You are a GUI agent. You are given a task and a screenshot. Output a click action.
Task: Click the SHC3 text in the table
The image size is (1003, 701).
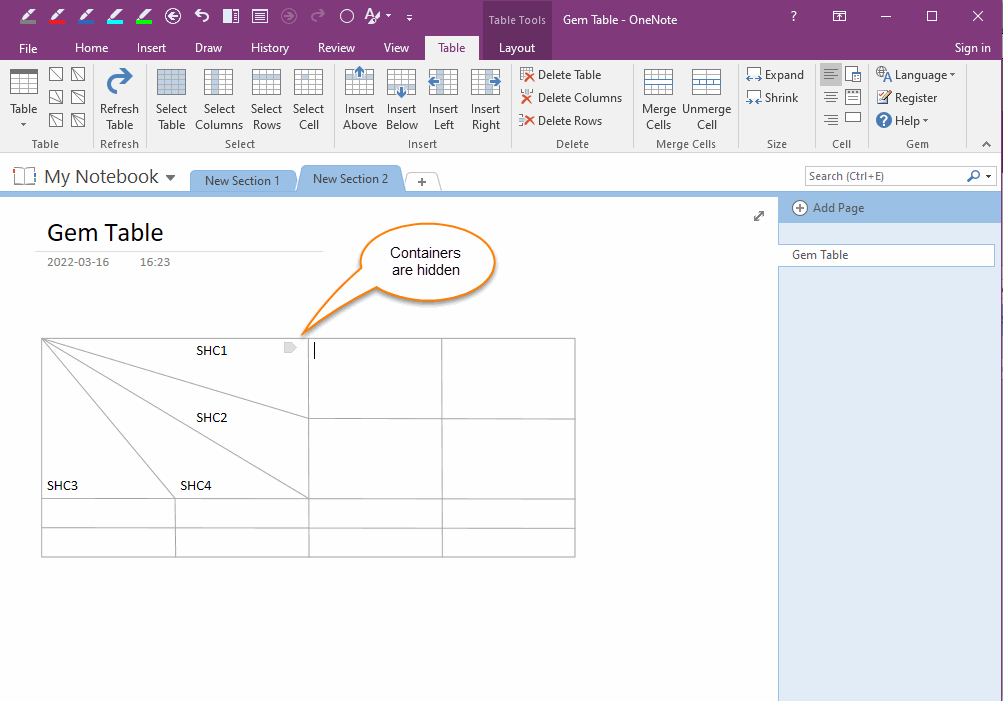[62, 485]
